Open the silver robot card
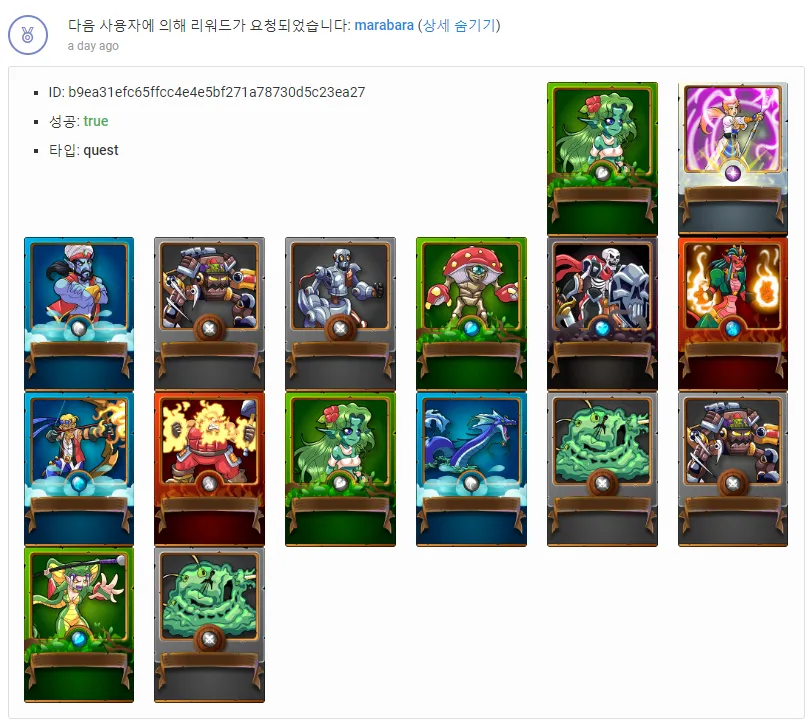 click(x=340, y=314)
